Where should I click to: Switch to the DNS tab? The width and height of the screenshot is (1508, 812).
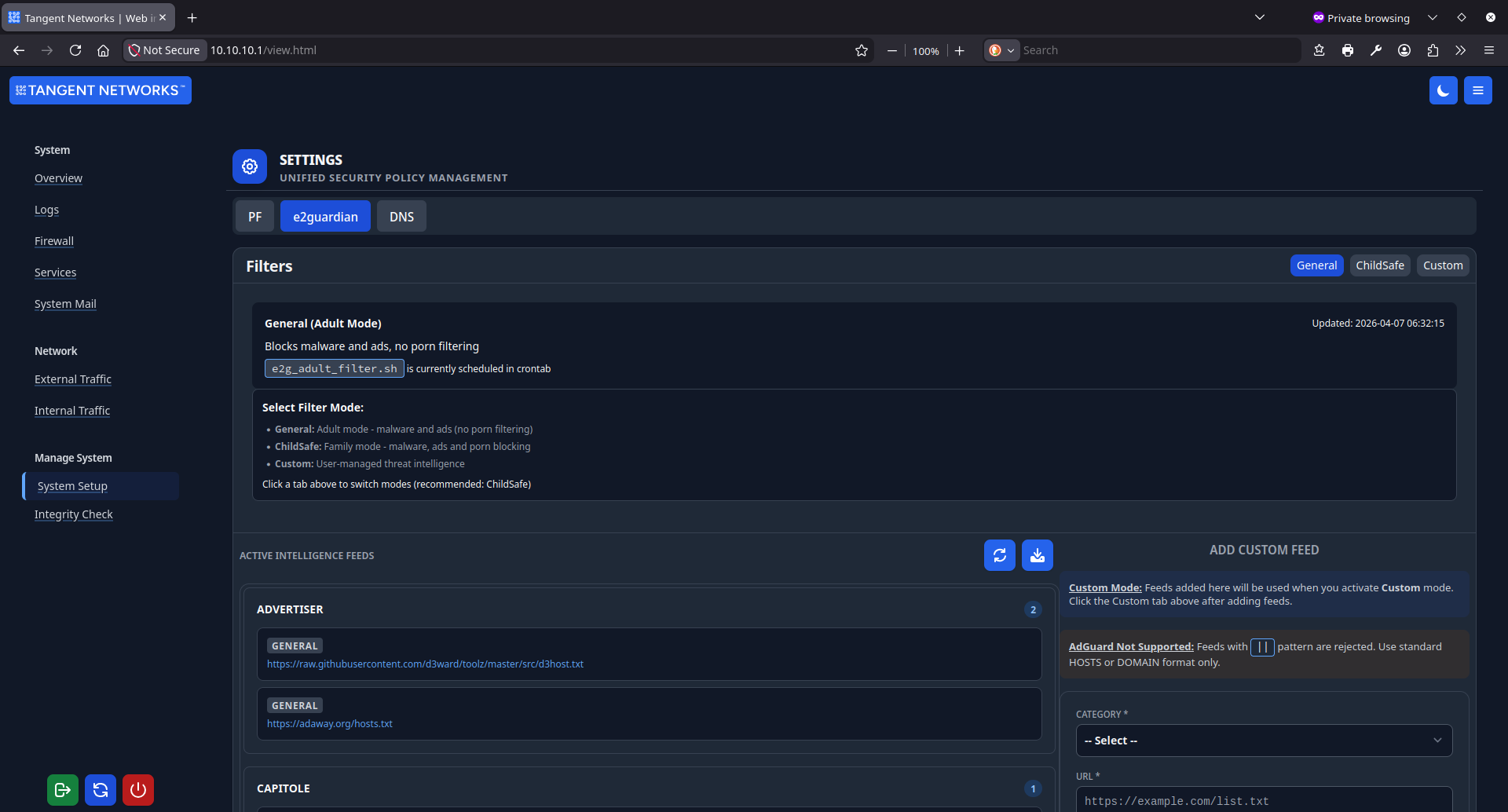401,216
